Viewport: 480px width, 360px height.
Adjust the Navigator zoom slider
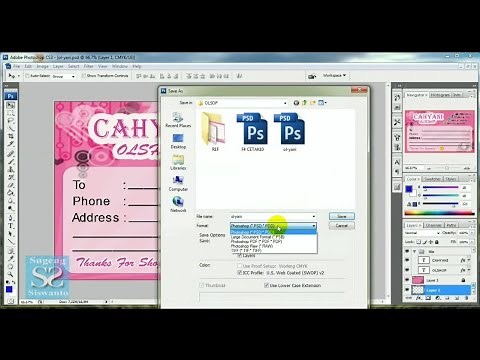[x=448, y=168]
